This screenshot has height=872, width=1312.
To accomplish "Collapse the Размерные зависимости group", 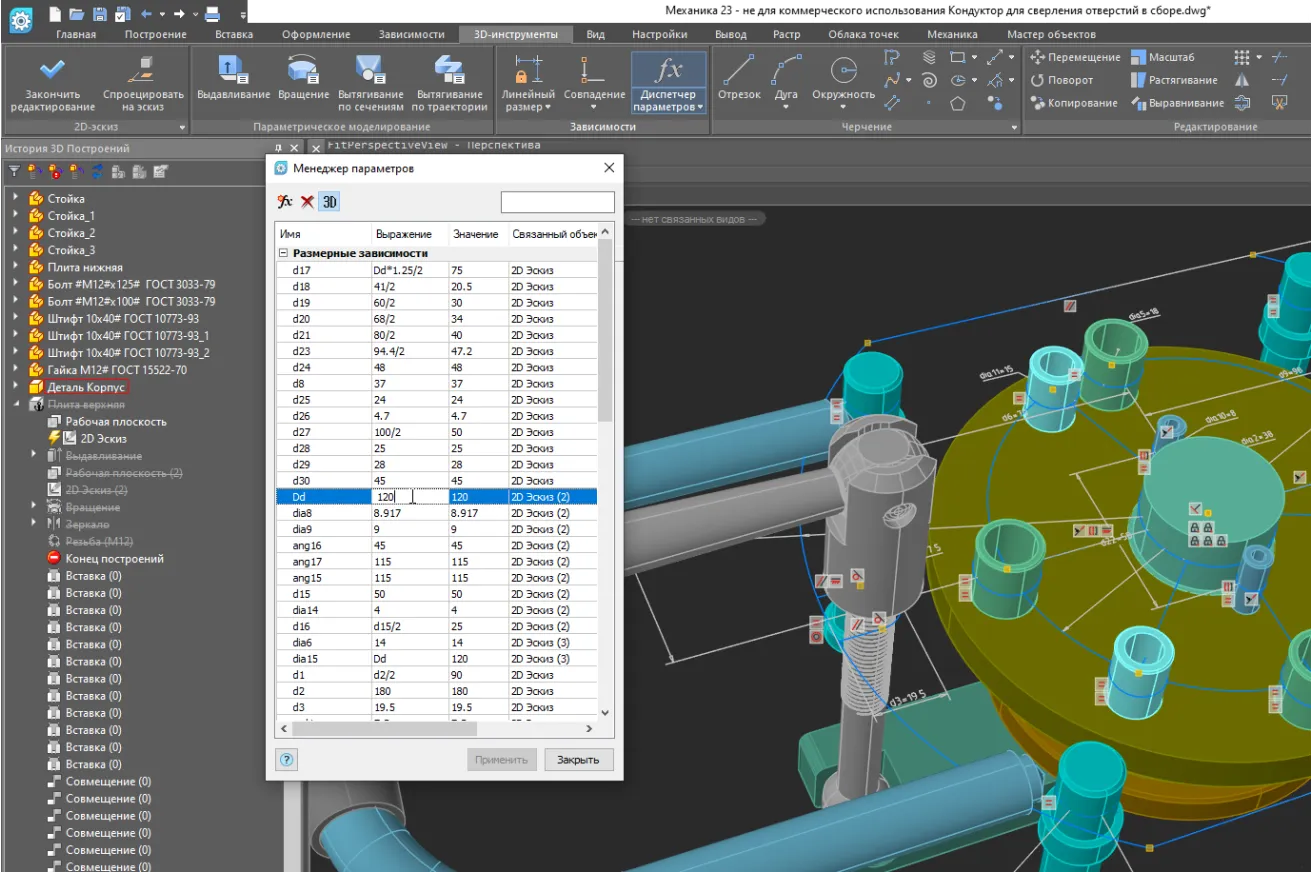I will tap(284, 254).
